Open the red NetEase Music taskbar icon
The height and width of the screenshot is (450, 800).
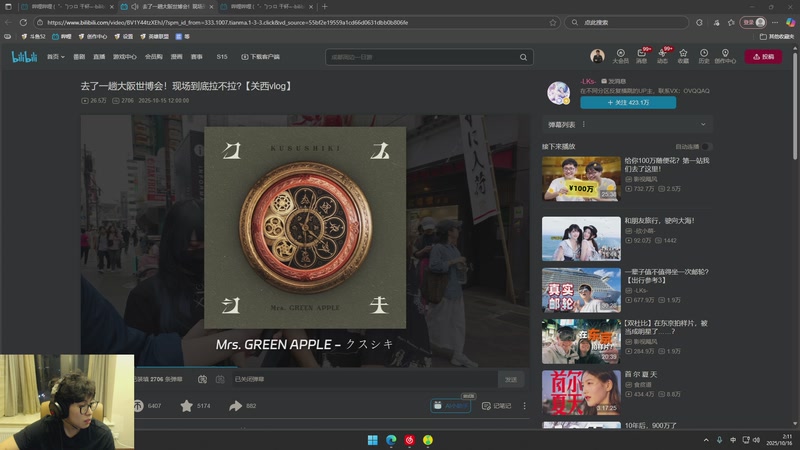click(x=410, y=440)
